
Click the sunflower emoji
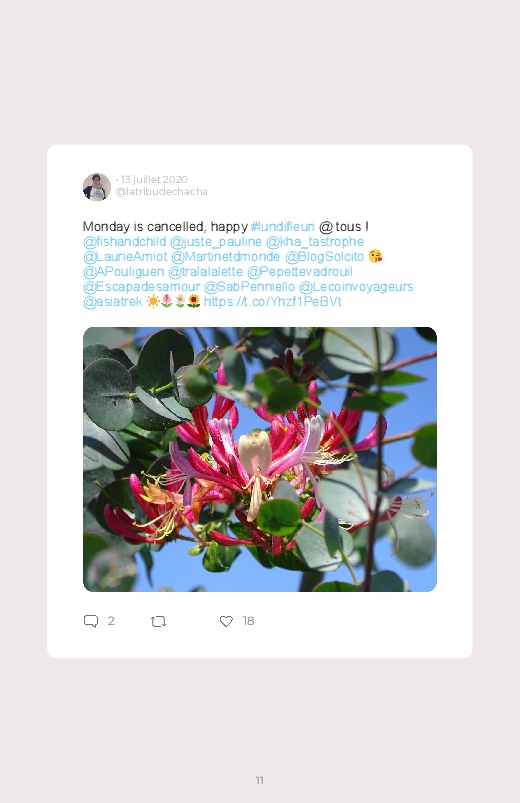coord(194,302)
